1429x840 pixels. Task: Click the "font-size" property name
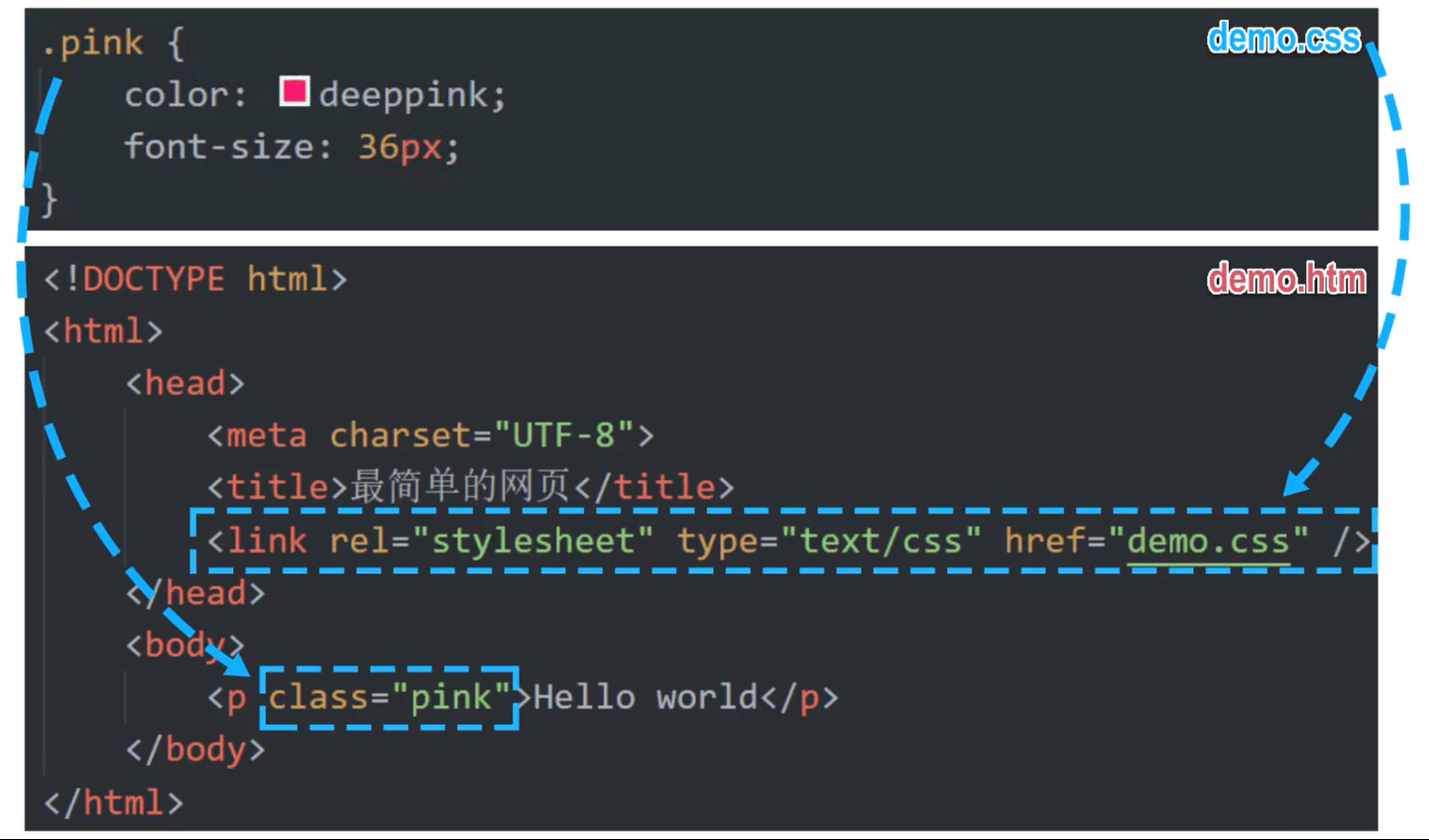[x=217, y=147]
